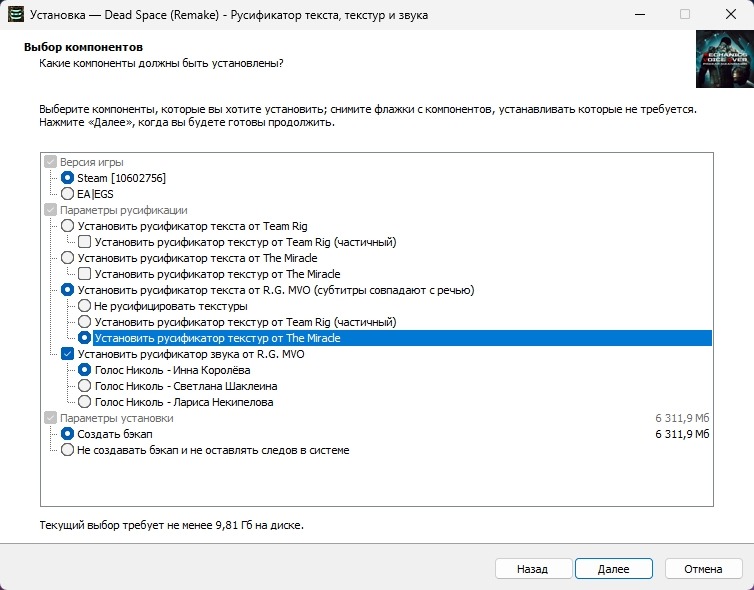This screenshot has height=590, width=754.
Task: Minimize the installer window
Action: point(640,14)
